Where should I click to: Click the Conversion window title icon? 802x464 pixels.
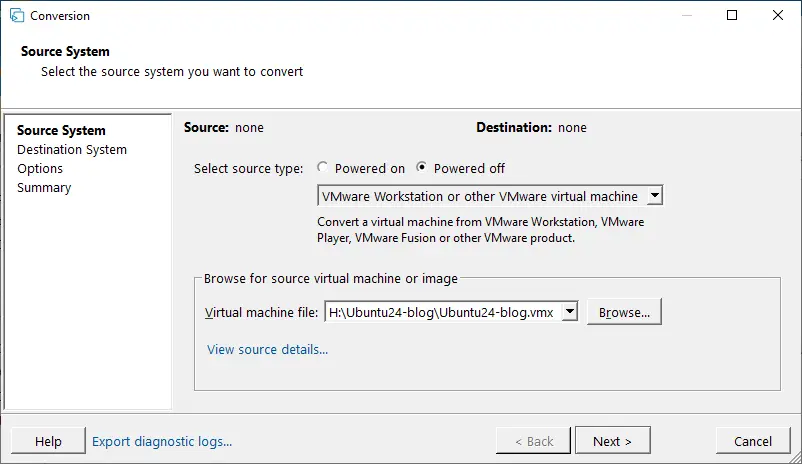(17, 15)
